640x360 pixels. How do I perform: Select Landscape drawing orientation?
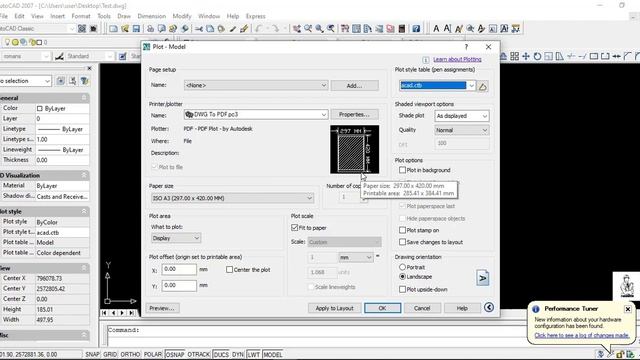(x=402, y=277)
